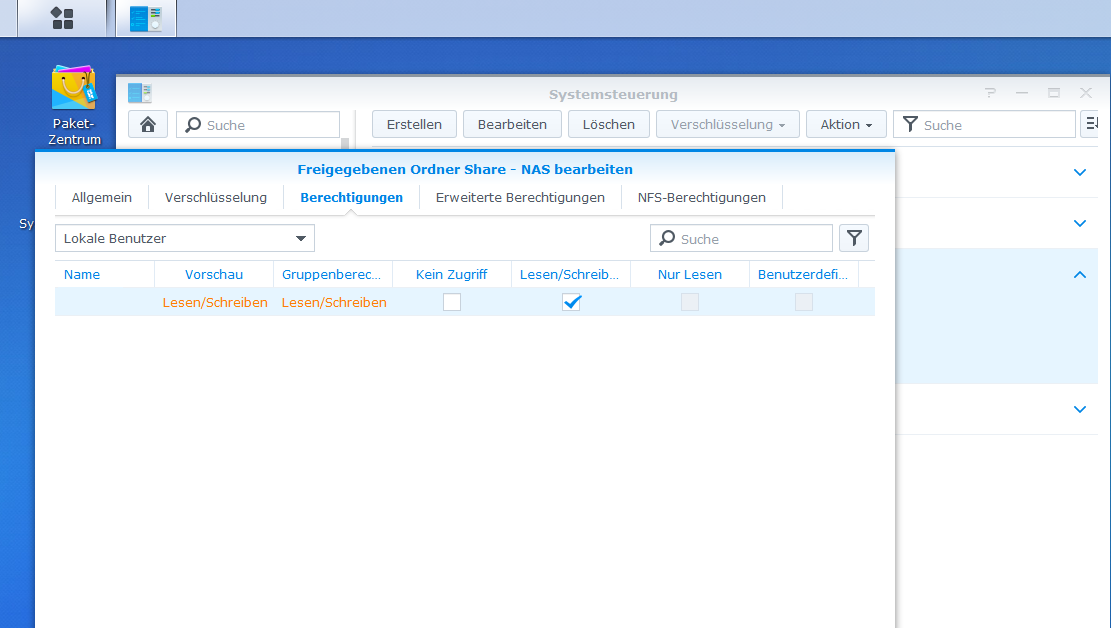
Task: Uncheck the Lesen/Schreiben checkbox
Action: coord(571,302)
